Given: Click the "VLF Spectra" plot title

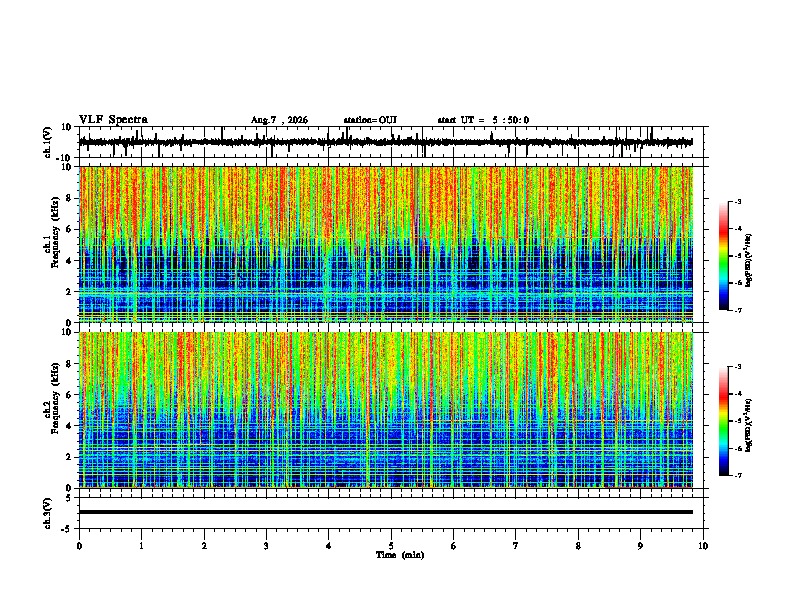Looking at the screenshot, I should pyautogui.click(x=113, y=120).
